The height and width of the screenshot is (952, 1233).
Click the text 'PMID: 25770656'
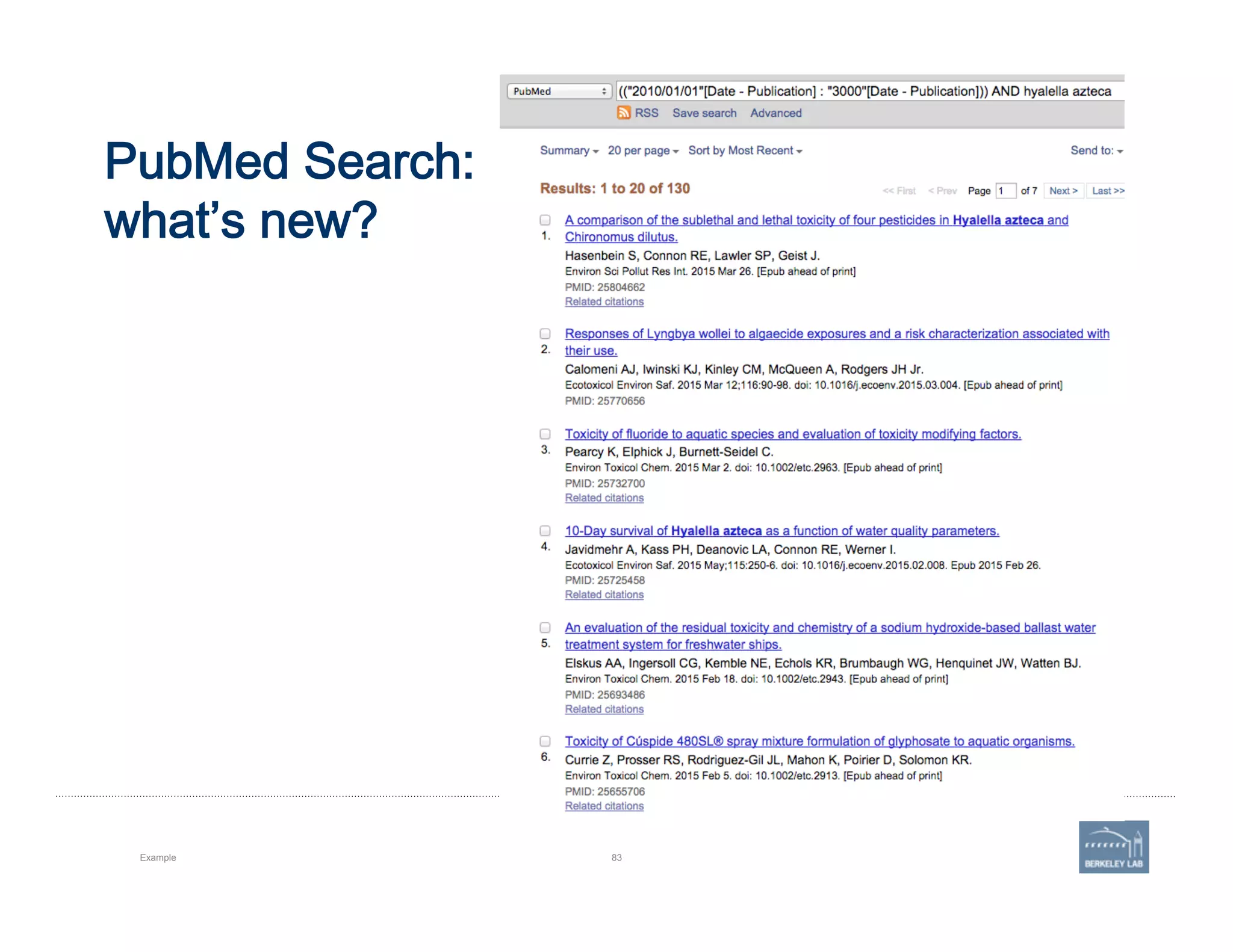tap(604, 401)
